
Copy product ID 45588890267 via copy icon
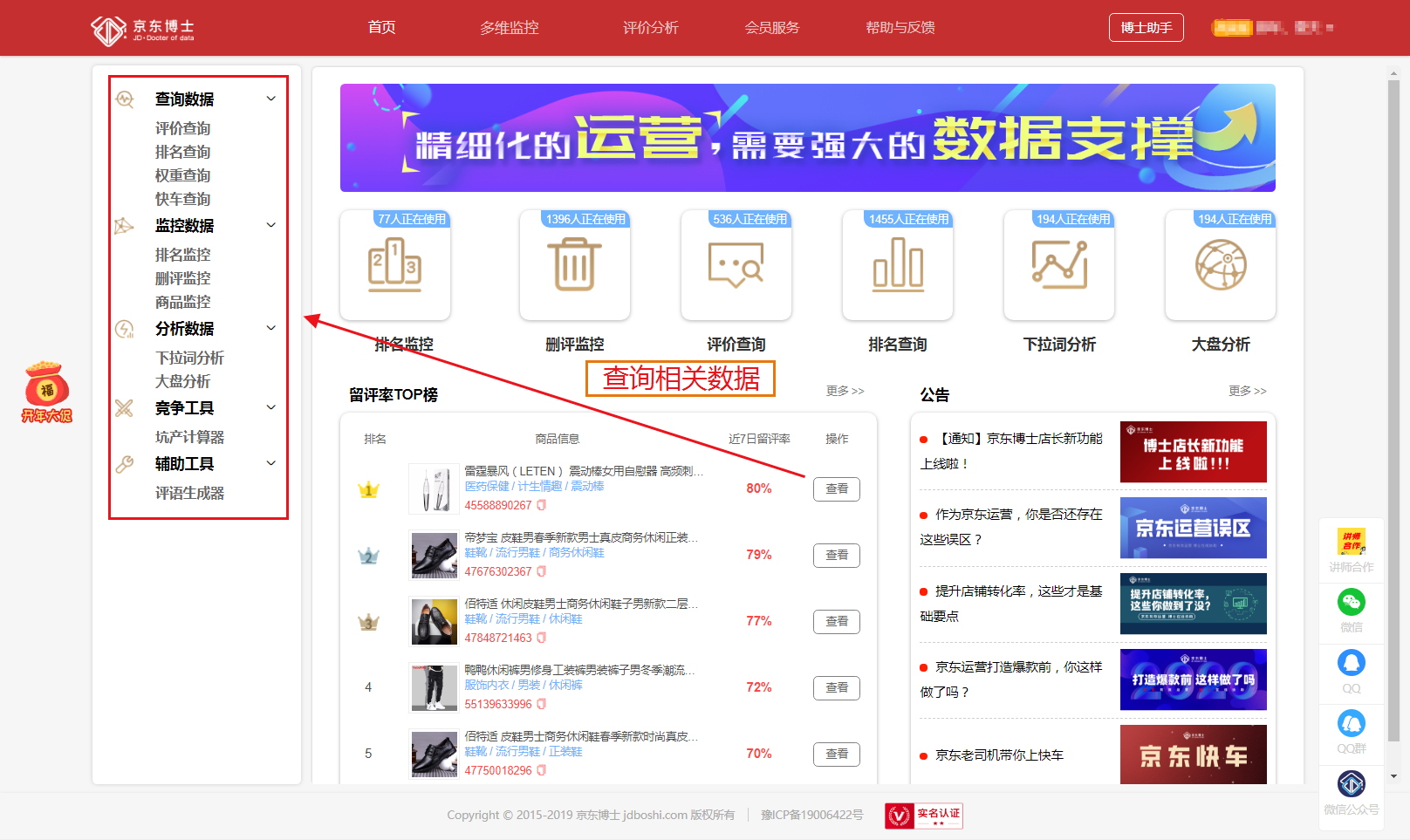point(542,505)
